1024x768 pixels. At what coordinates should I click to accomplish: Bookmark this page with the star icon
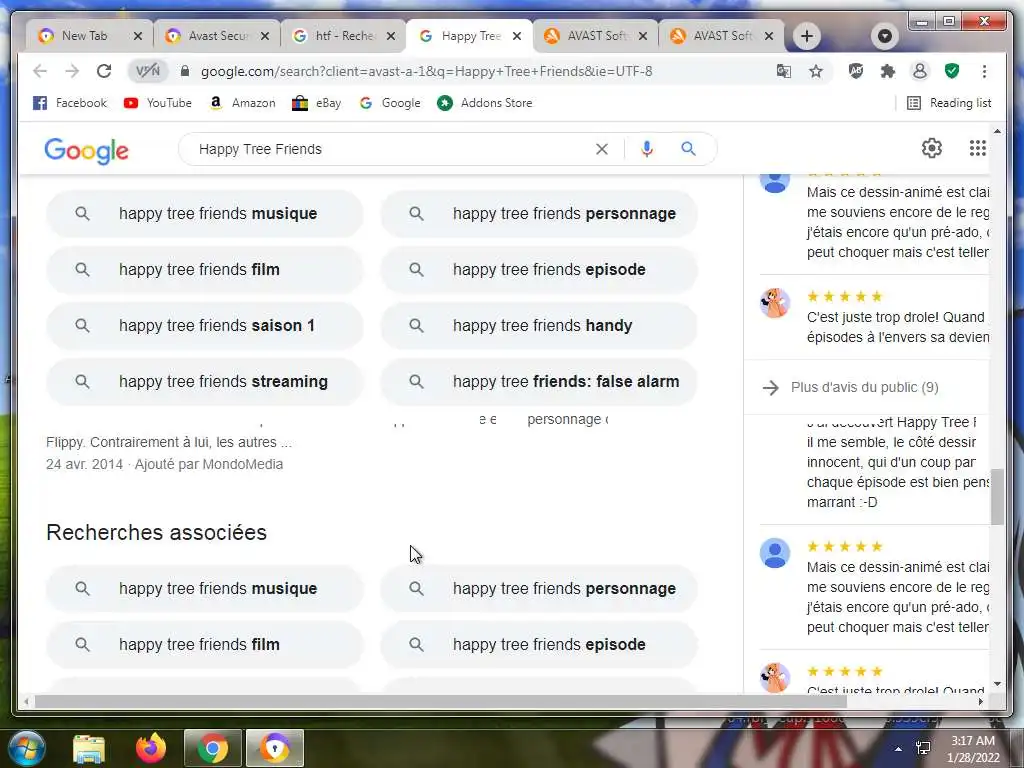[x=816, y=71]
